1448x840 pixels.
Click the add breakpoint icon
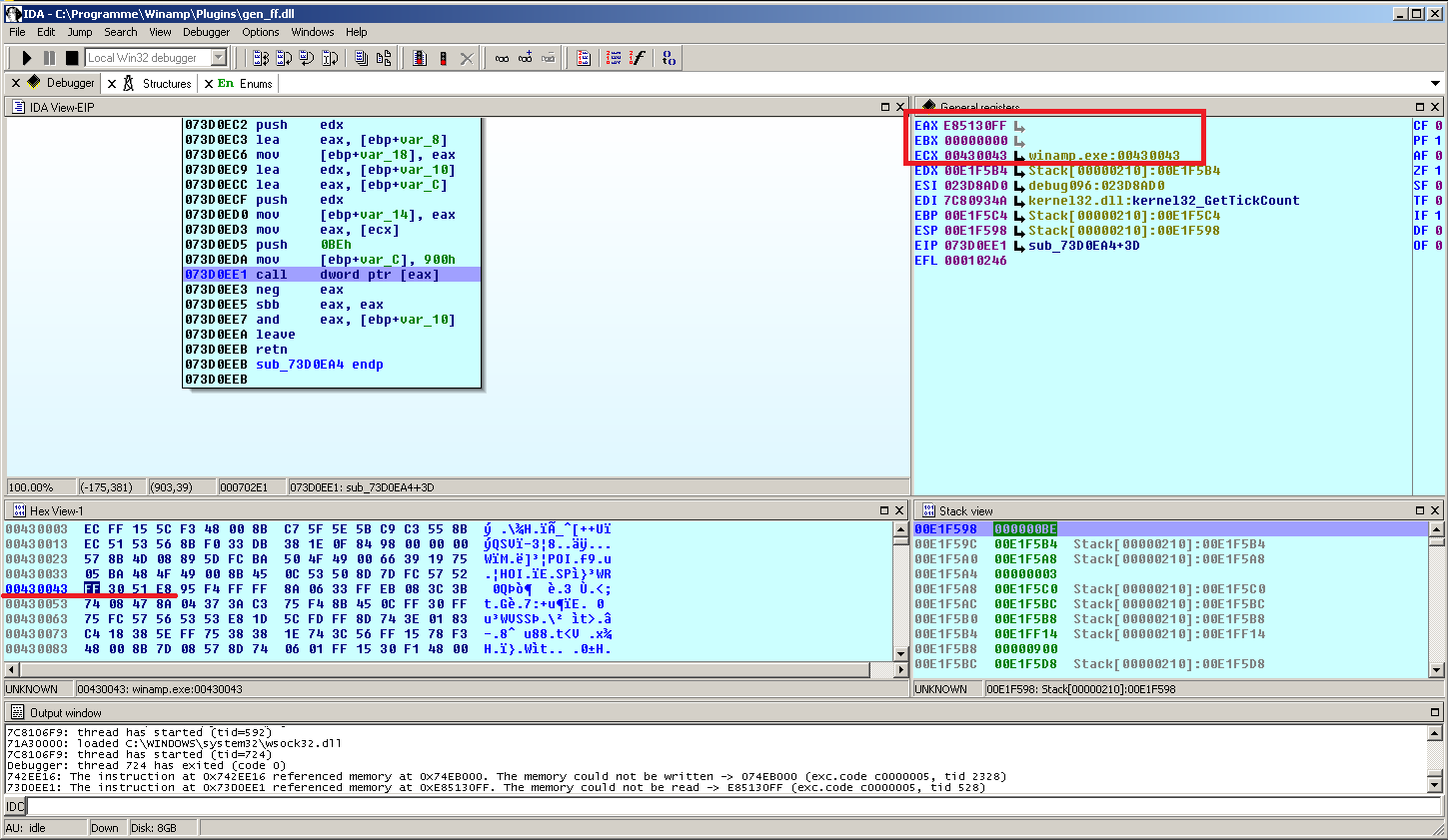click(443, 58)
